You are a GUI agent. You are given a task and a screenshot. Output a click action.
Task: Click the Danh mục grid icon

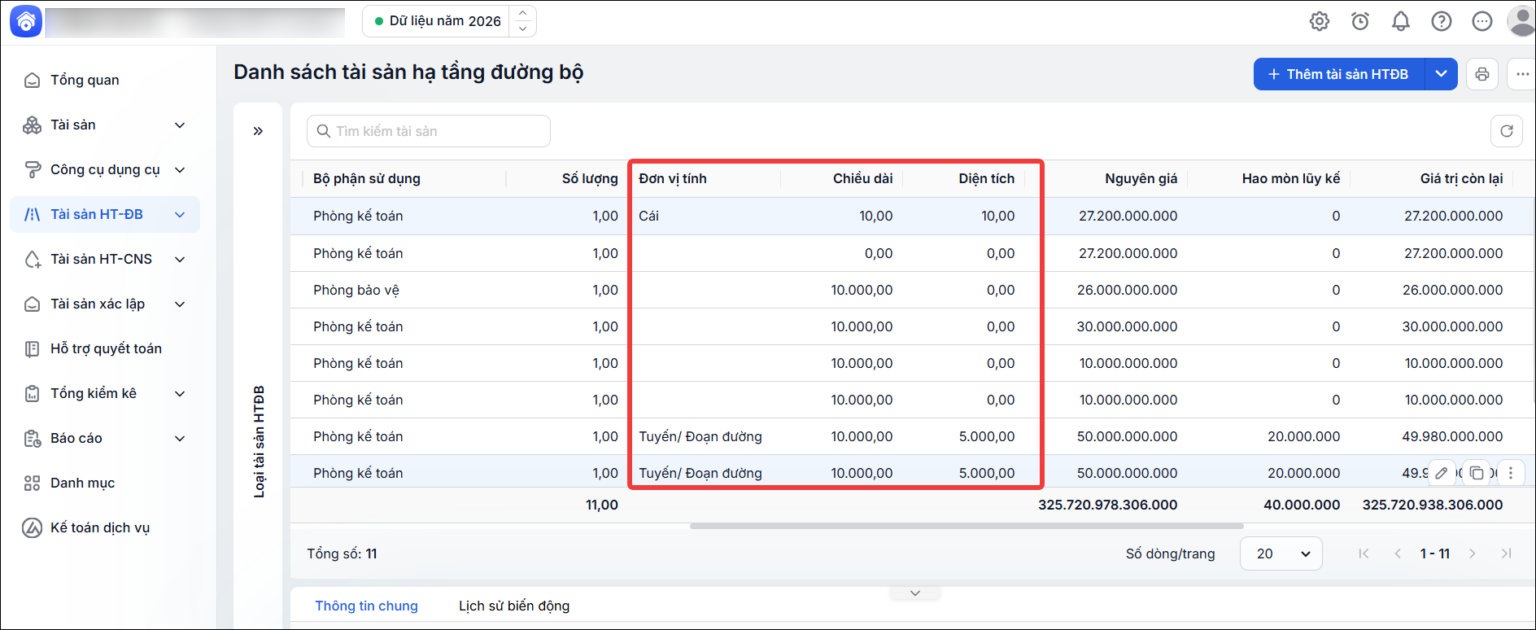pos(32,483)
